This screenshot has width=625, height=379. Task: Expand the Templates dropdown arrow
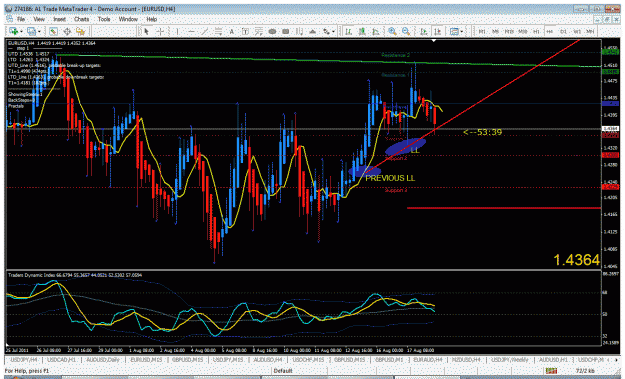click(462, 31)
